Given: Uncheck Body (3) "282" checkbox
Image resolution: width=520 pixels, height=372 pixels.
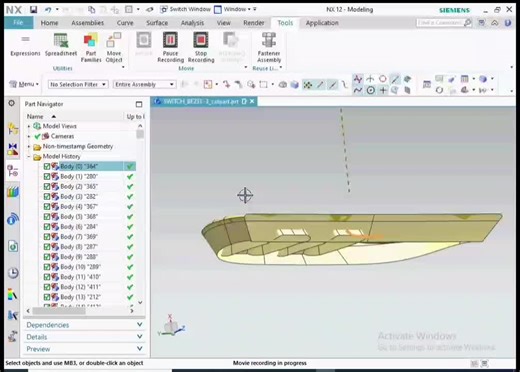Looking at the screenshot, I should (x=47, y=197).
